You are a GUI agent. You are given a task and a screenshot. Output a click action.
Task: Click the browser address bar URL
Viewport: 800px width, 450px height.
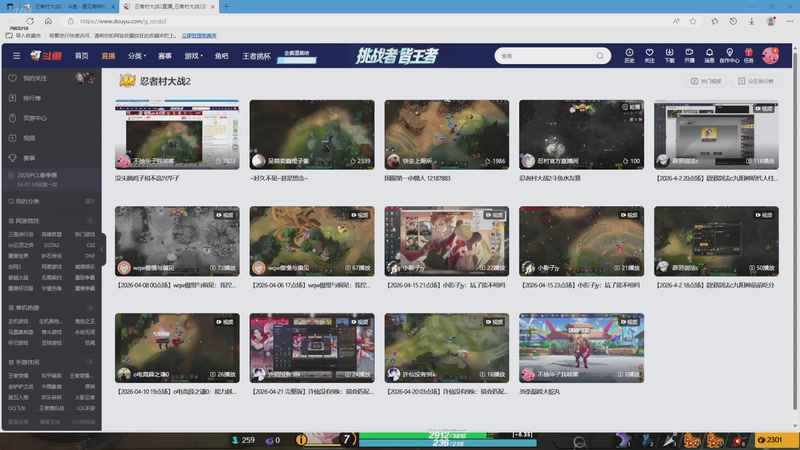point(123,21)
